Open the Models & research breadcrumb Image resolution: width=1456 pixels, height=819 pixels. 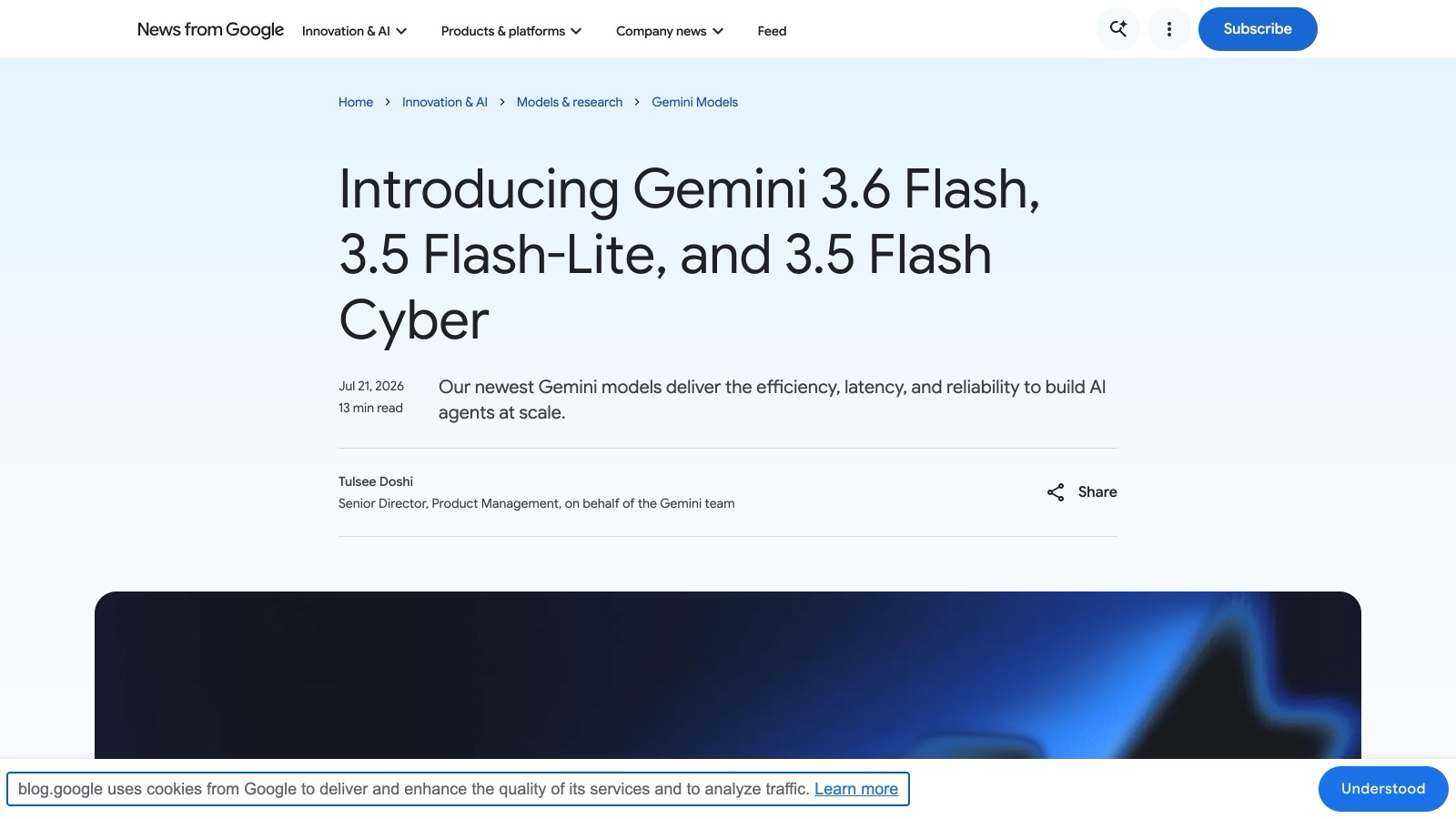click(570, 102)
